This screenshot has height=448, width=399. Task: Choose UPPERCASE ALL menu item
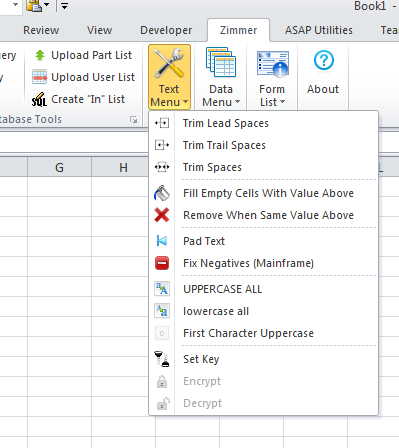tap(263, 289)
